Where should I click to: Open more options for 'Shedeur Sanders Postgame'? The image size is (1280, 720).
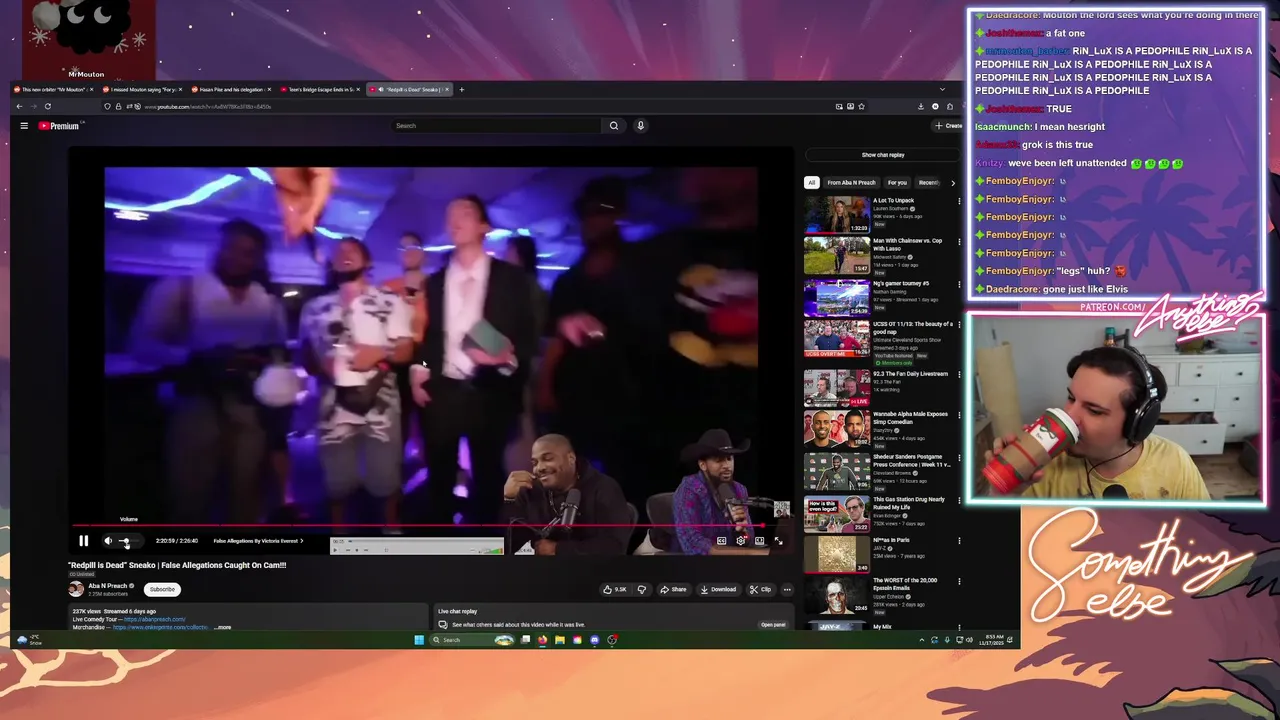click(x=959, y=457)
